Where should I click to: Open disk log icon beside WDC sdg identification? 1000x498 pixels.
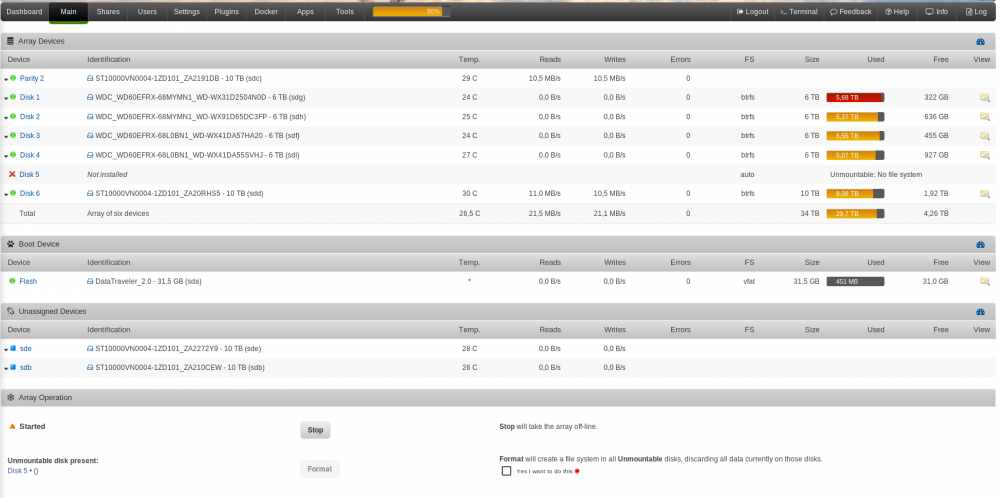click(90, 98)
